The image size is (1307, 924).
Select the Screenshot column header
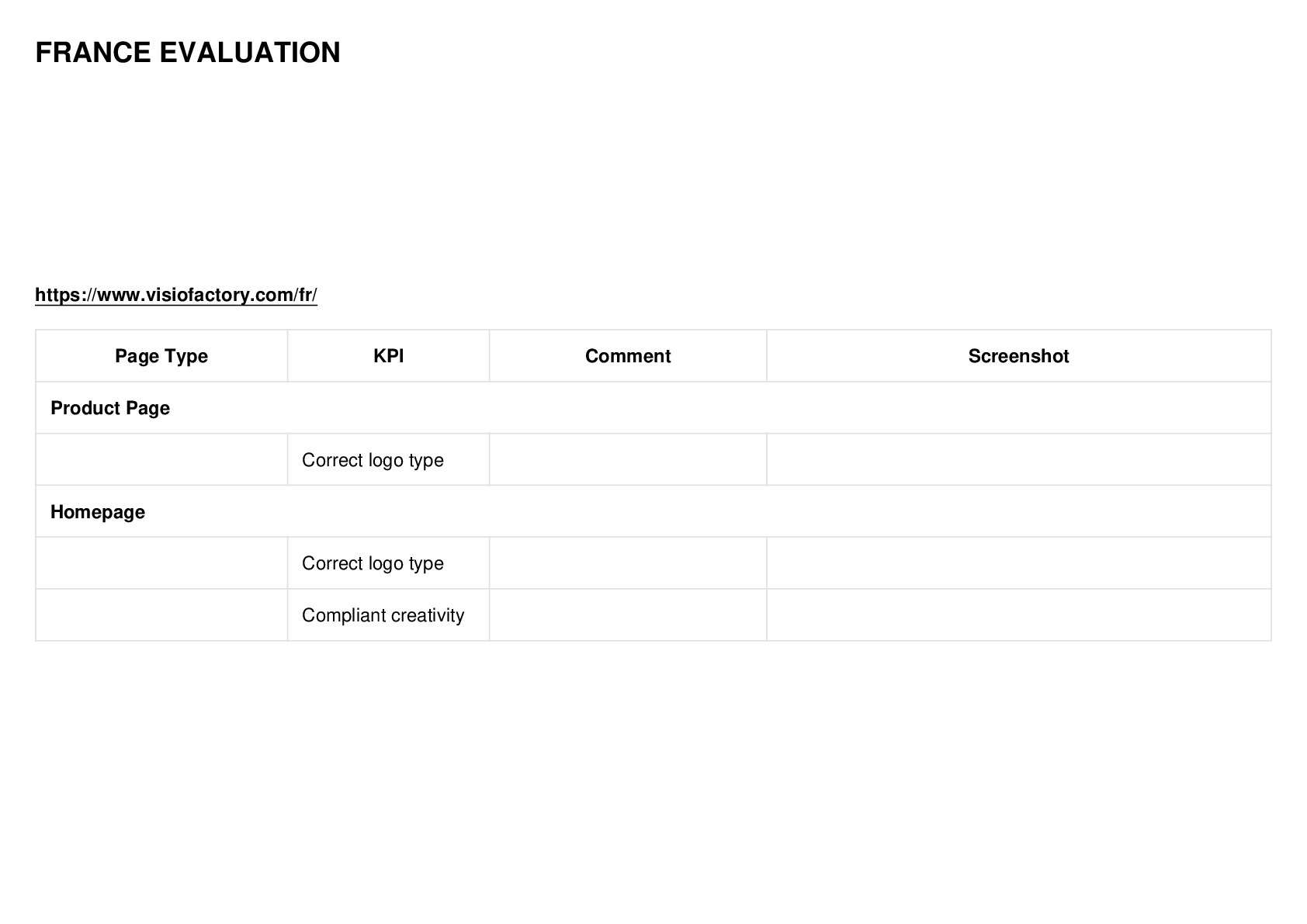click(x=1018, y=356)
